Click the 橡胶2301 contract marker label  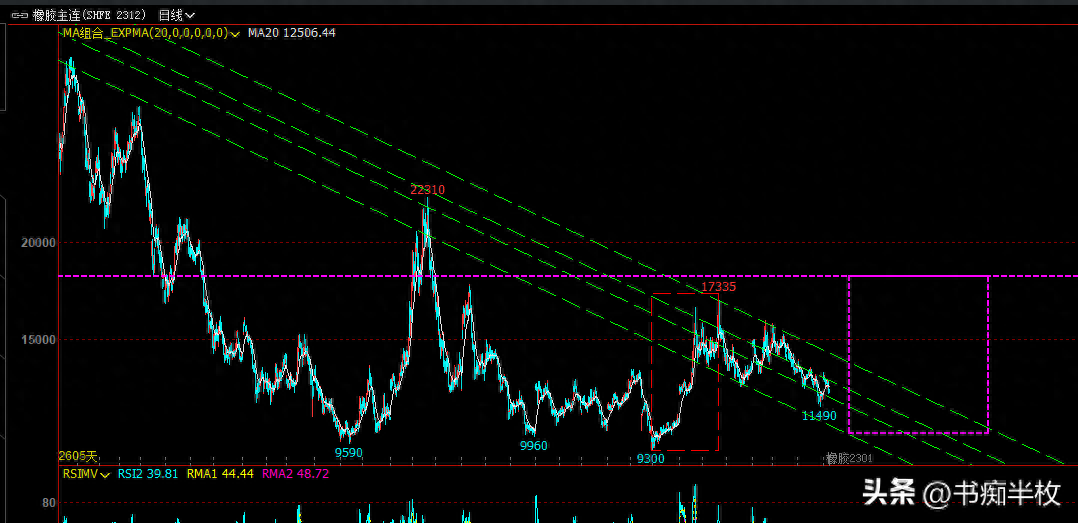coord(849,458)
